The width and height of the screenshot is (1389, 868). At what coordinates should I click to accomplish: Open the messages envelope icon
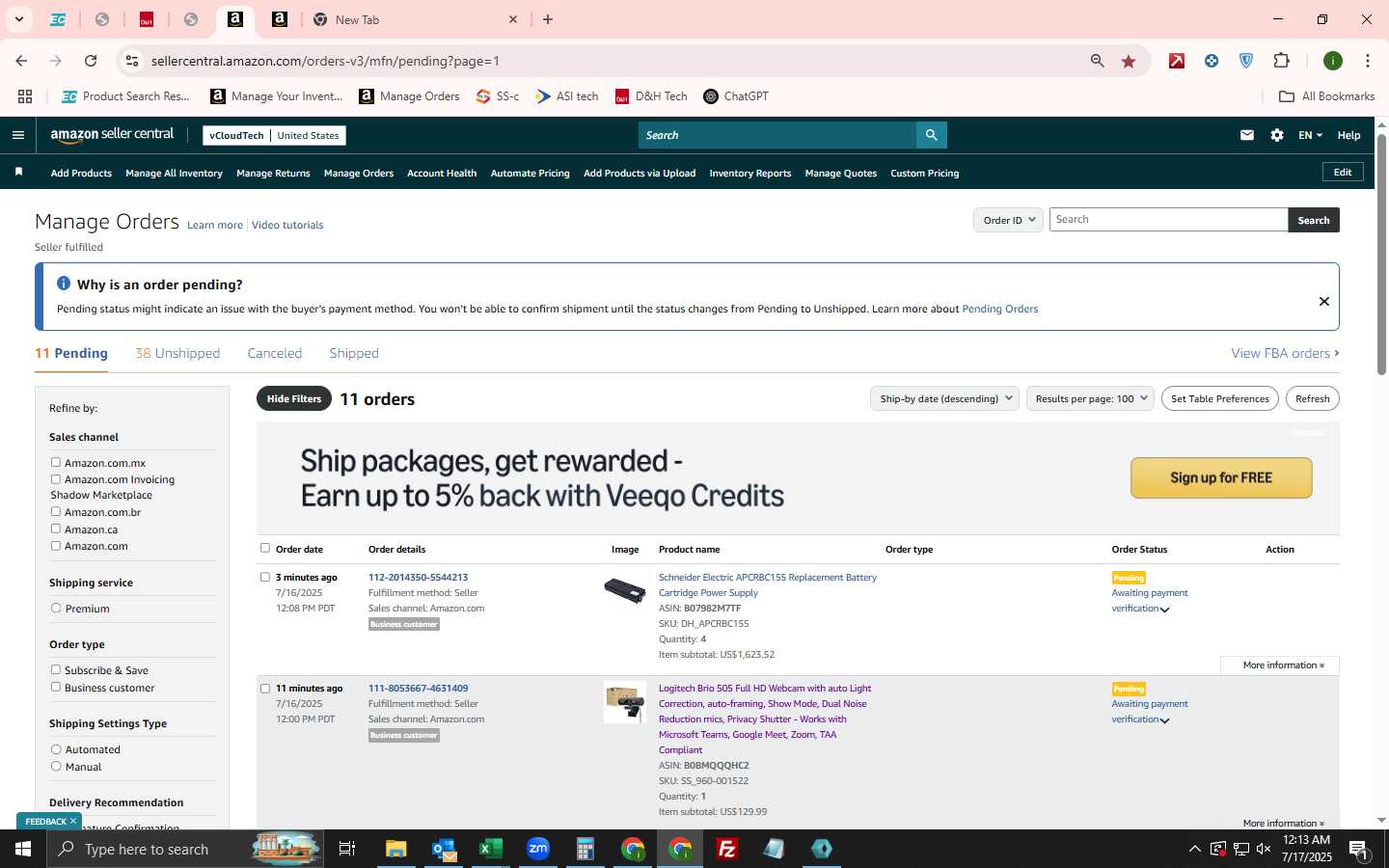[x=1247, y=135]
